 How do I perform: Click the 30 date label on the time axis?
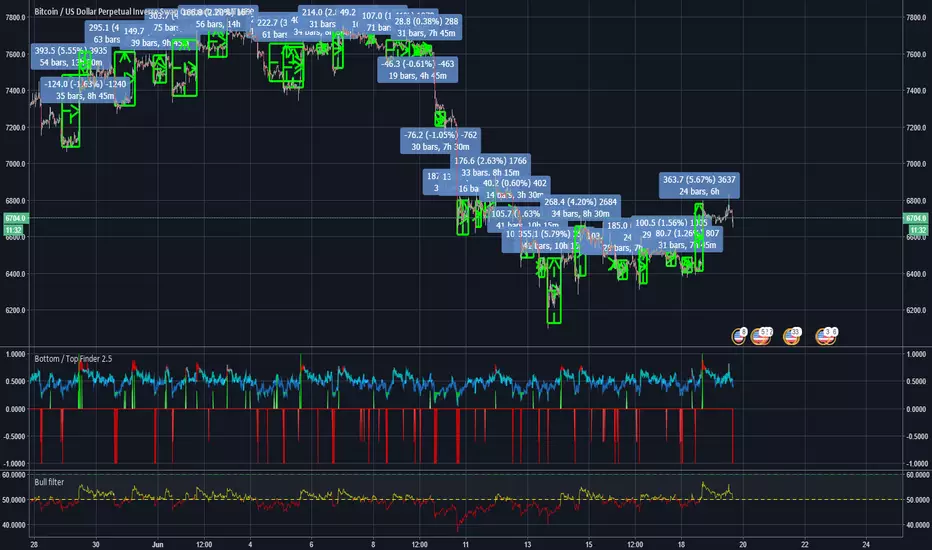click(96, 544)
